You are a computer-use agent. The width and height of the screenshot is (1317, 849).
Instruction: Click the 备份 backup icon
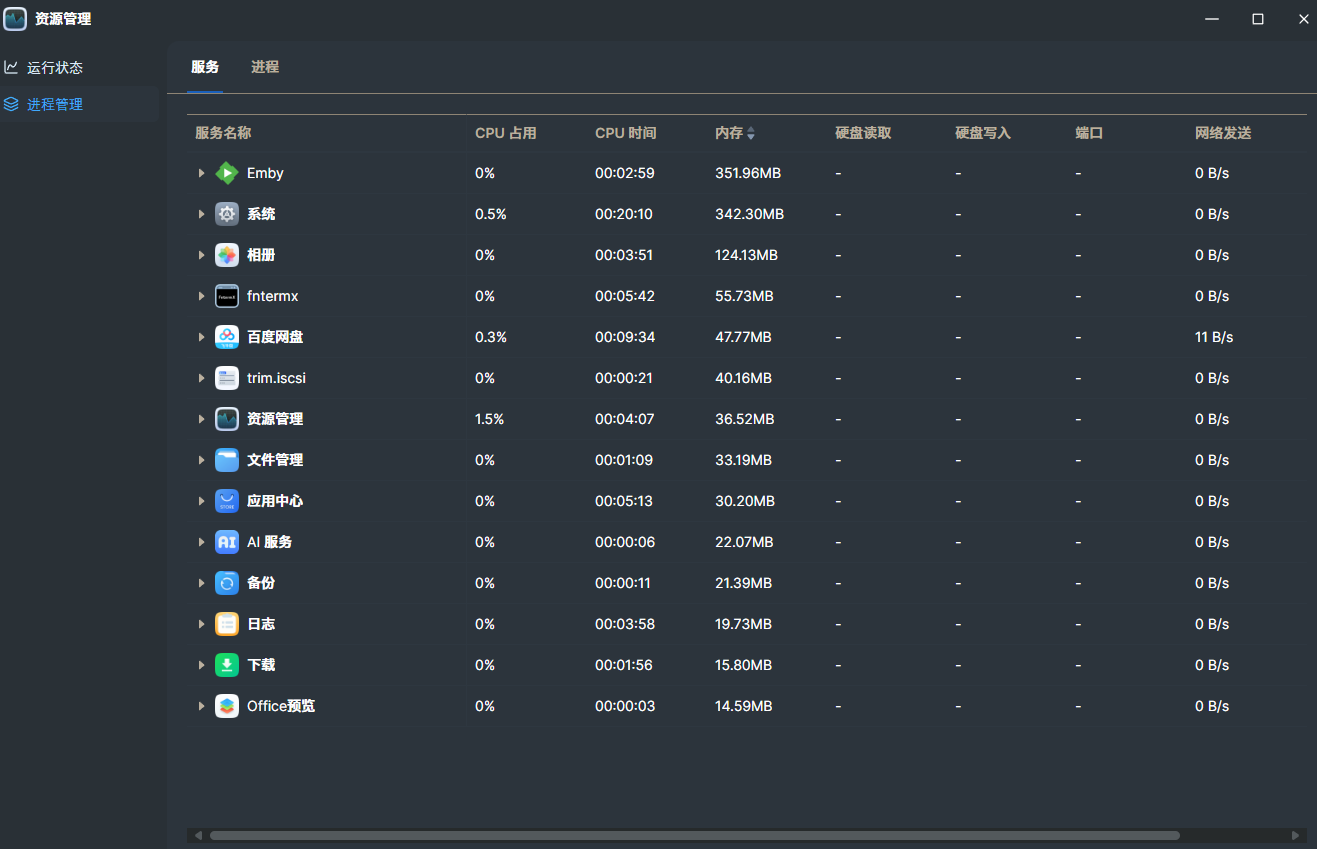[227, 583]
